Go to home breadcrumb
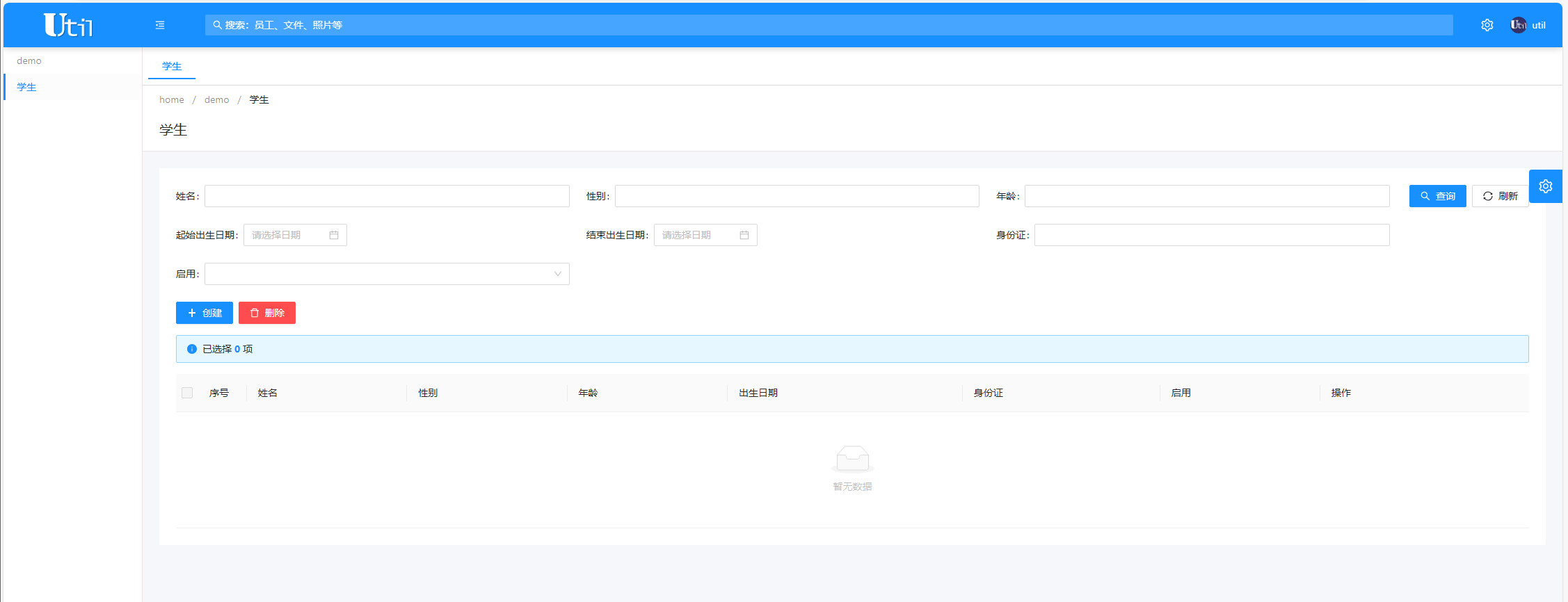Screen dimensions: 1568x602 point(172,99)
